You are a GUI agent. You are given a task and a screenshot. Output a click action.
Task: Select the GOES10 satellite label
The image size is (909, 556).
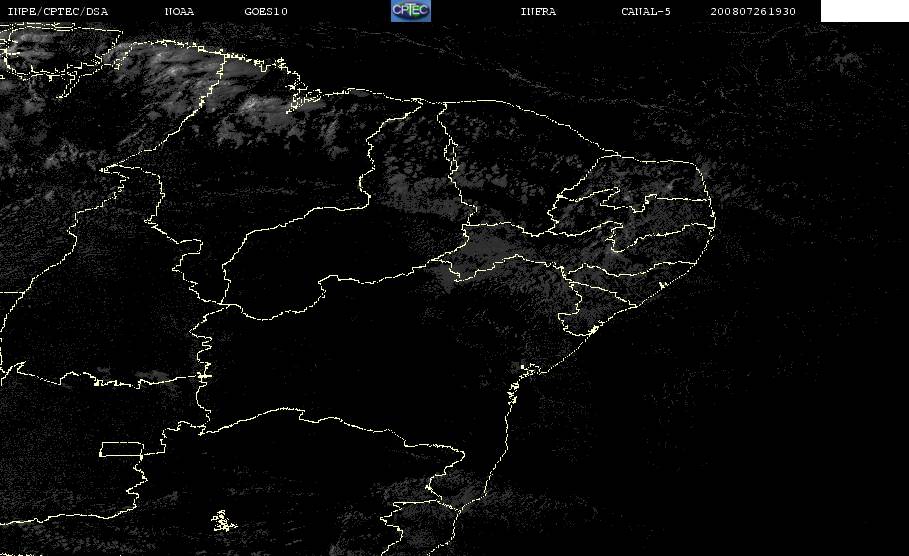click(266, 12)
